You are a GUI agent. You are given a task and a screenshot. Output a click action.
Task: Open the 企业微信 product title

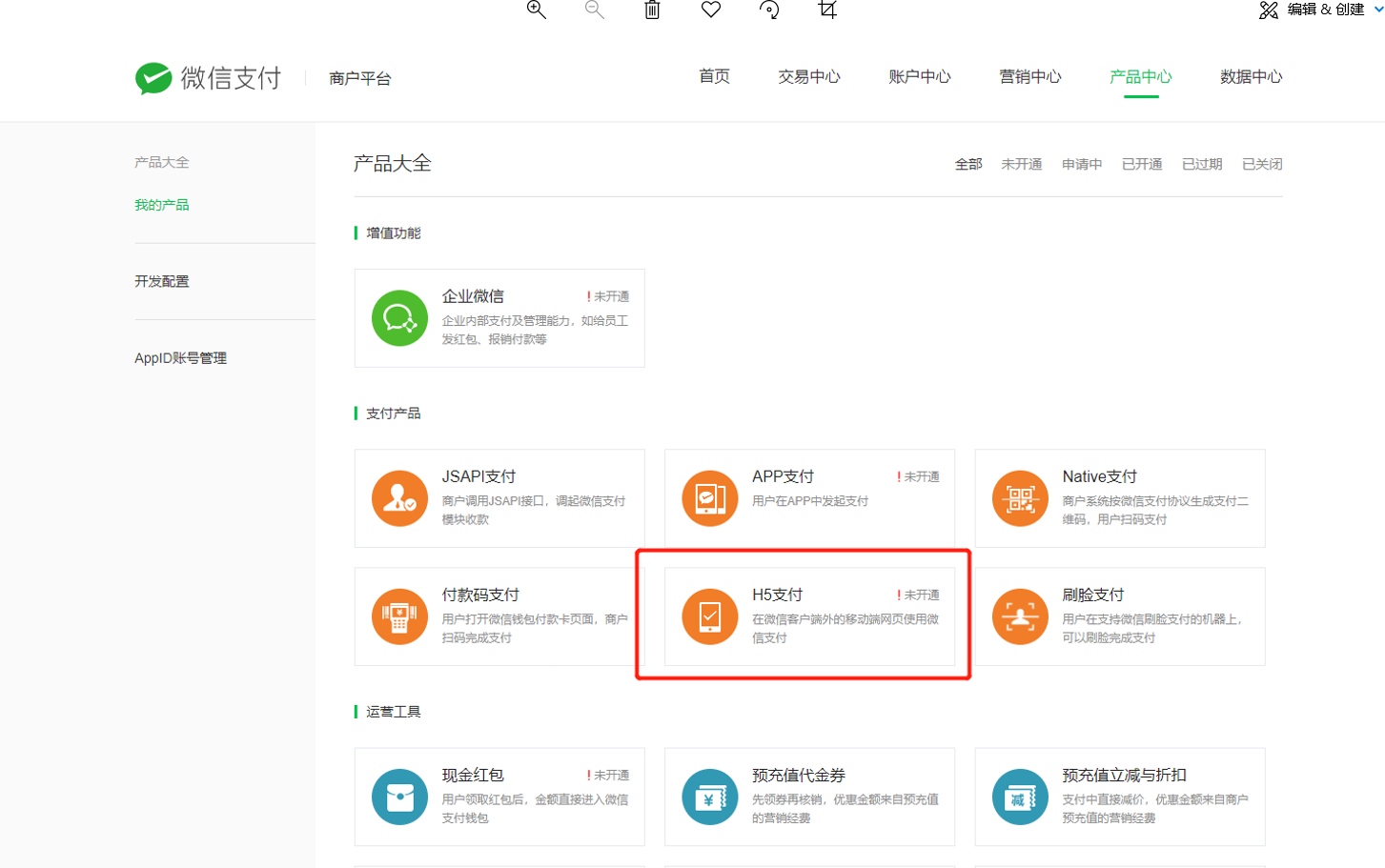tap(473, 296)
